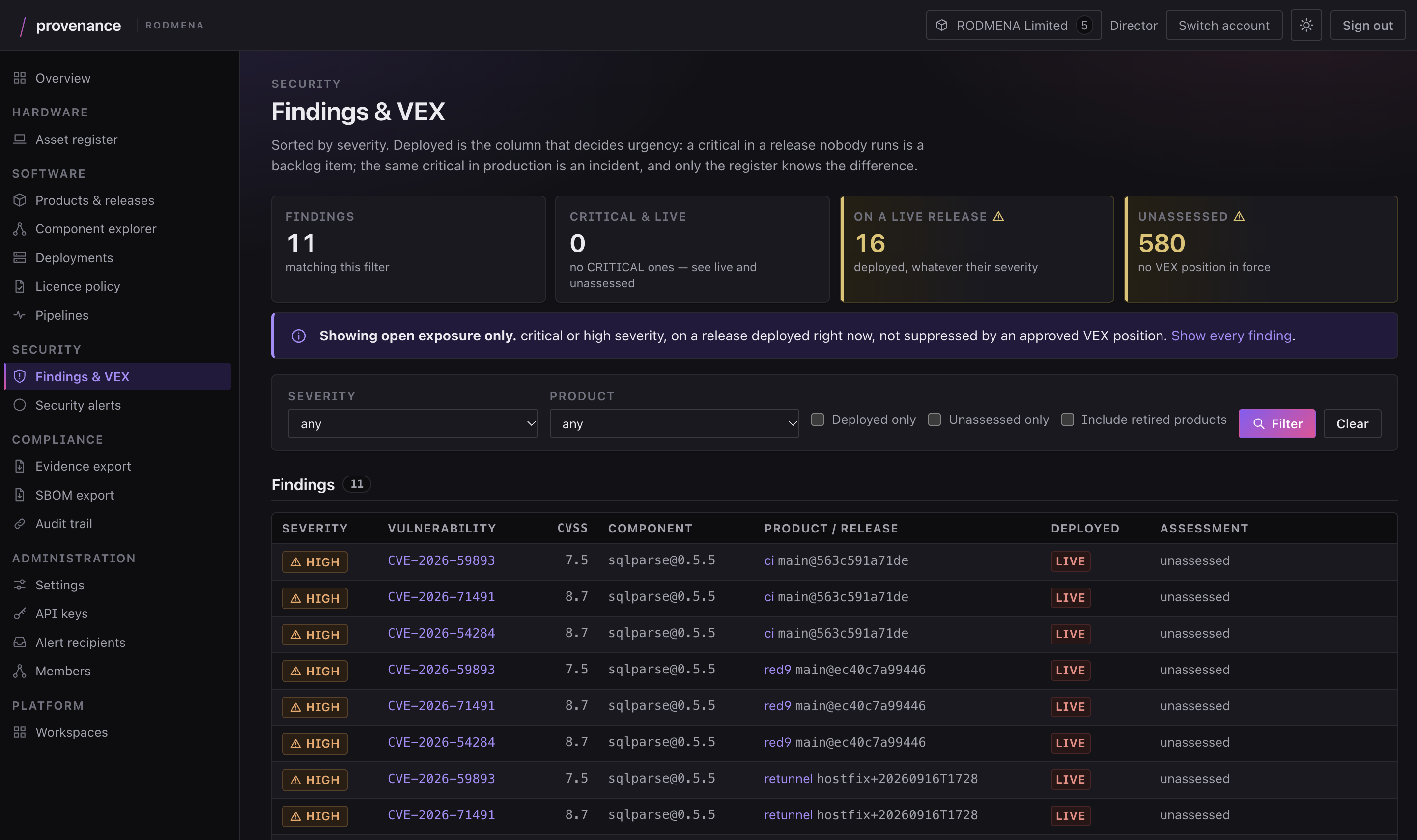Click the Products & releases box icon

[x=20, y=200]
